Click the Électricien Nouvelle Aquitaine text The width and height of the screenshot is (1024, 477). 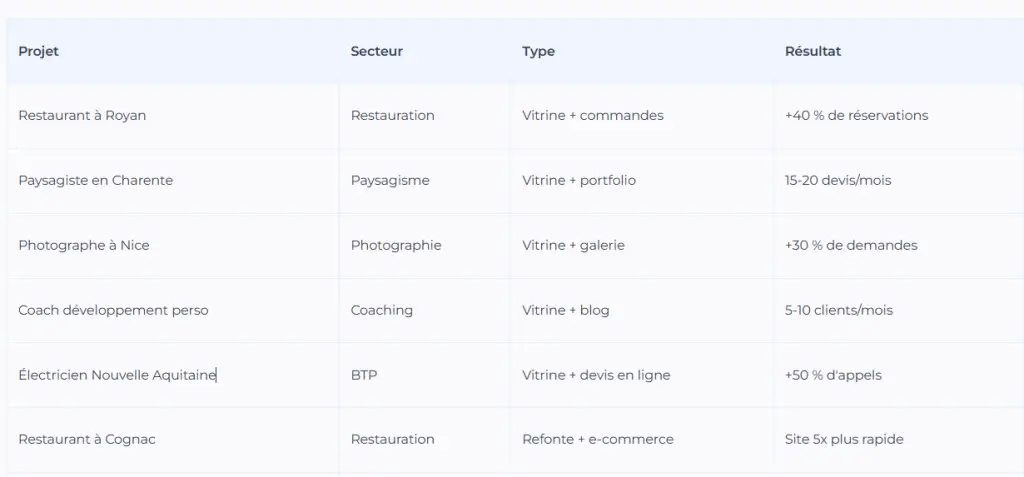tap(116, 375)
